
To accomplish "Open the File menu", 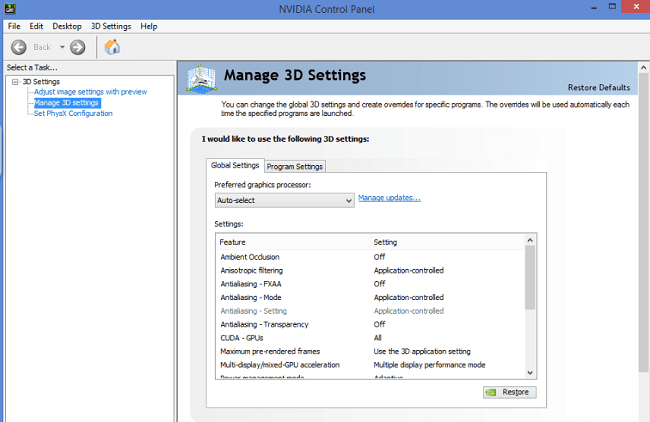I will (14, 26).
